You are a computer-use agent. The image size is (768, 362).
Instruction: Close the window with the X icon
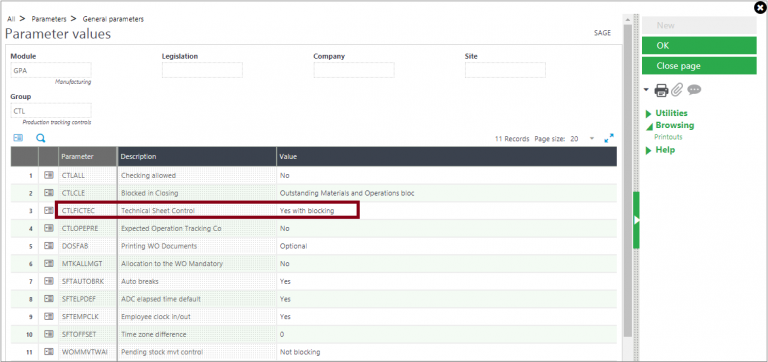[x=759, y=7]
